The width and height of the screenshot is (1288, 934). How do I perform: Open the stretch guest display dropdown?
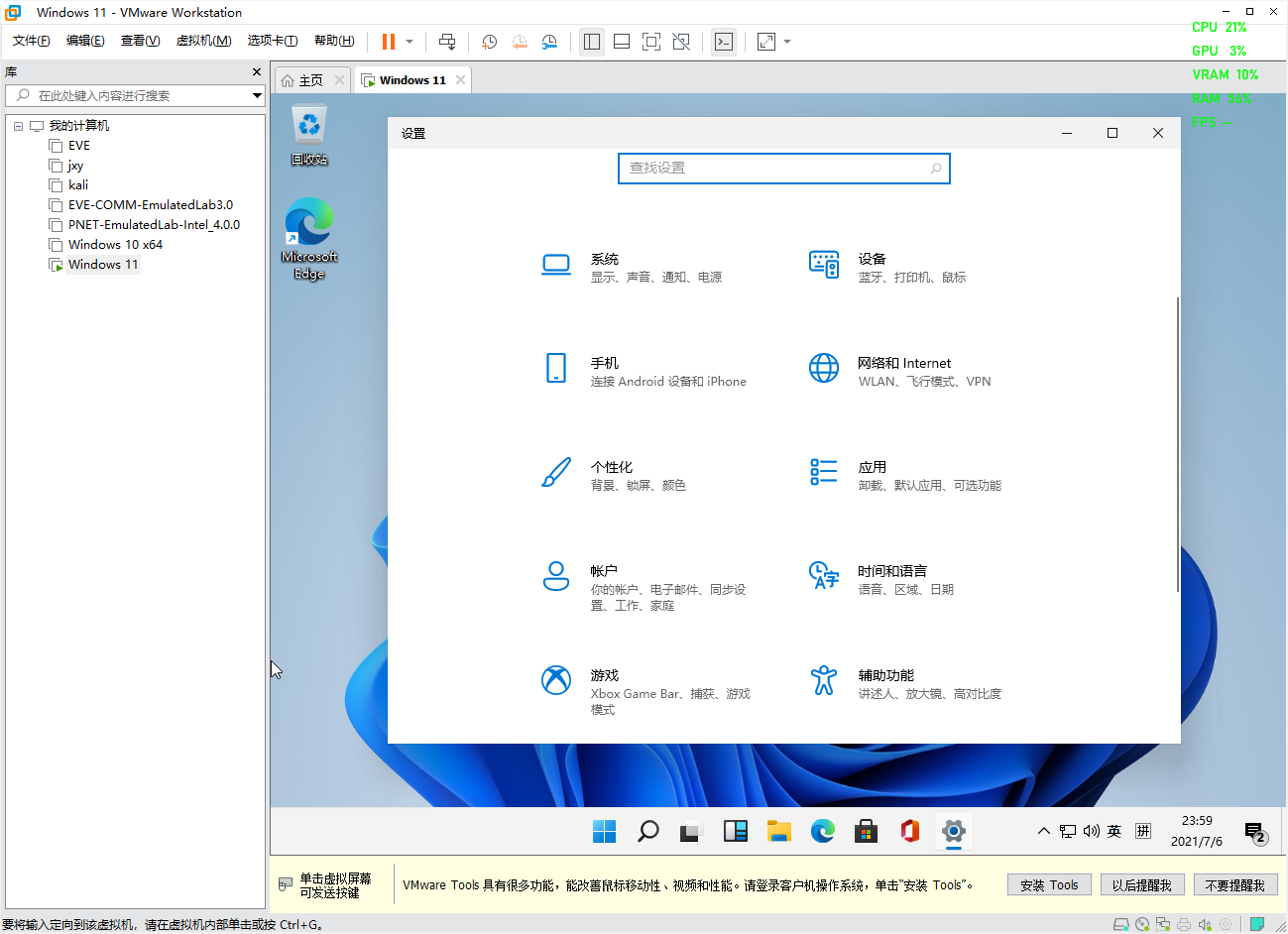pos(786,41)
